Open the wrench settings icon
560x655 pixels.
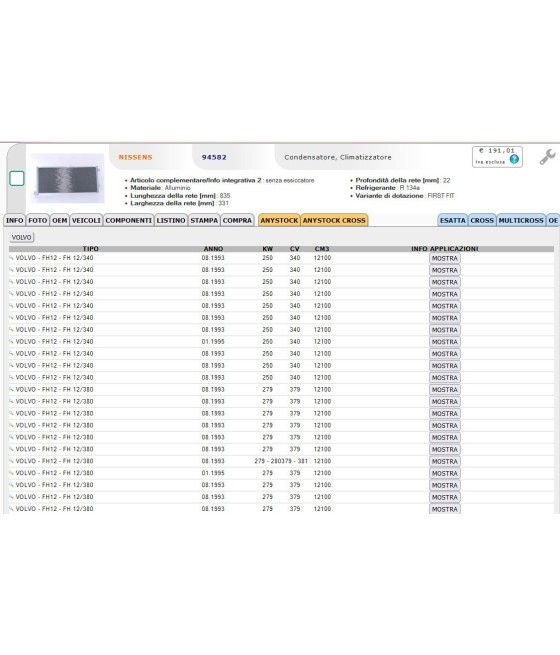(x=547, y=157)
